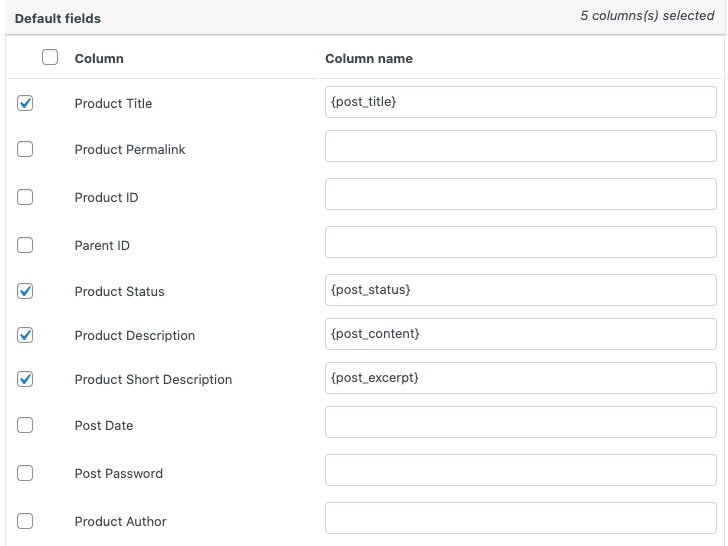Edit the {post_status} column name field
The width and height of the screenshot is (728, 546).
coord(520,290)
